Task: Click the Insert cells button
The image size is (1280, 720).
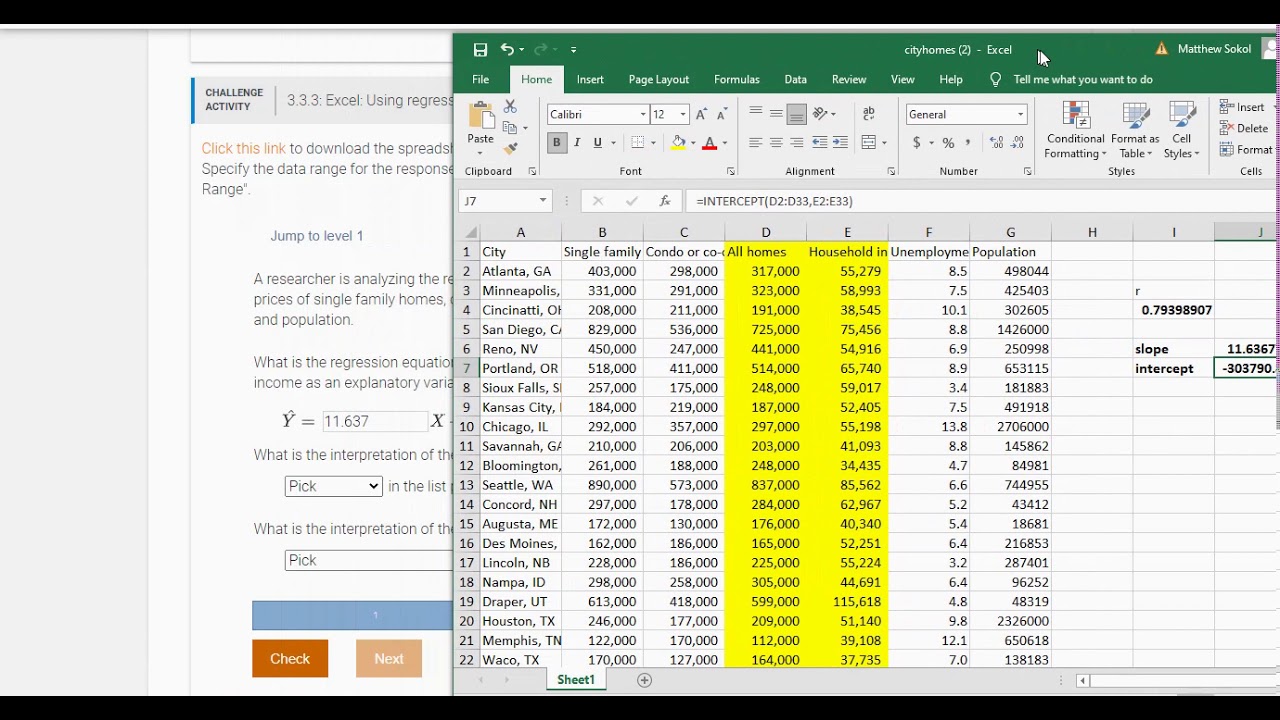Action: tap(1243, 107)
